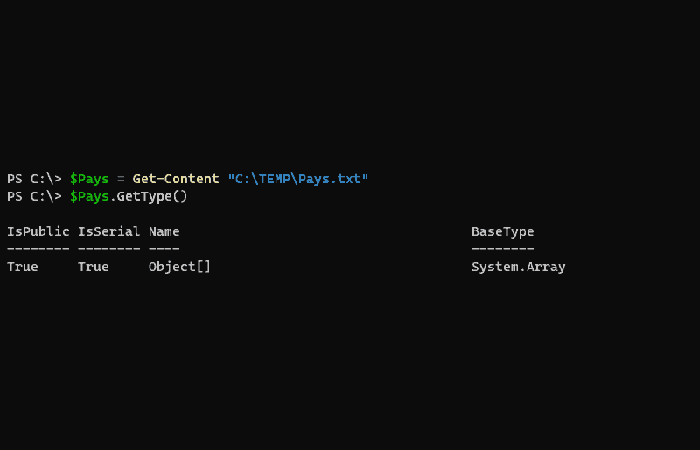Click the equals sign in assignment
This screenshot has width=700, height=450.
pos(121,179)
